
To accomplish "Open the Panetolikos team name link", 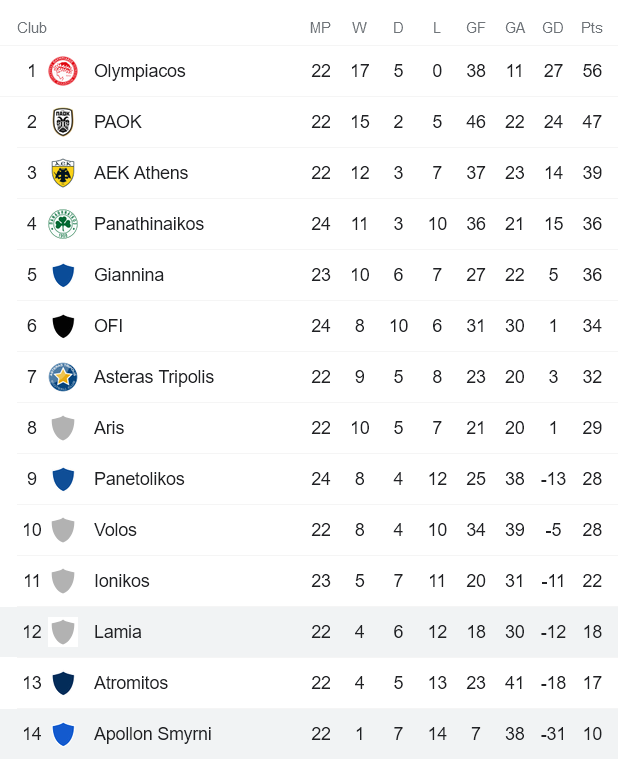I will point(139,479).
